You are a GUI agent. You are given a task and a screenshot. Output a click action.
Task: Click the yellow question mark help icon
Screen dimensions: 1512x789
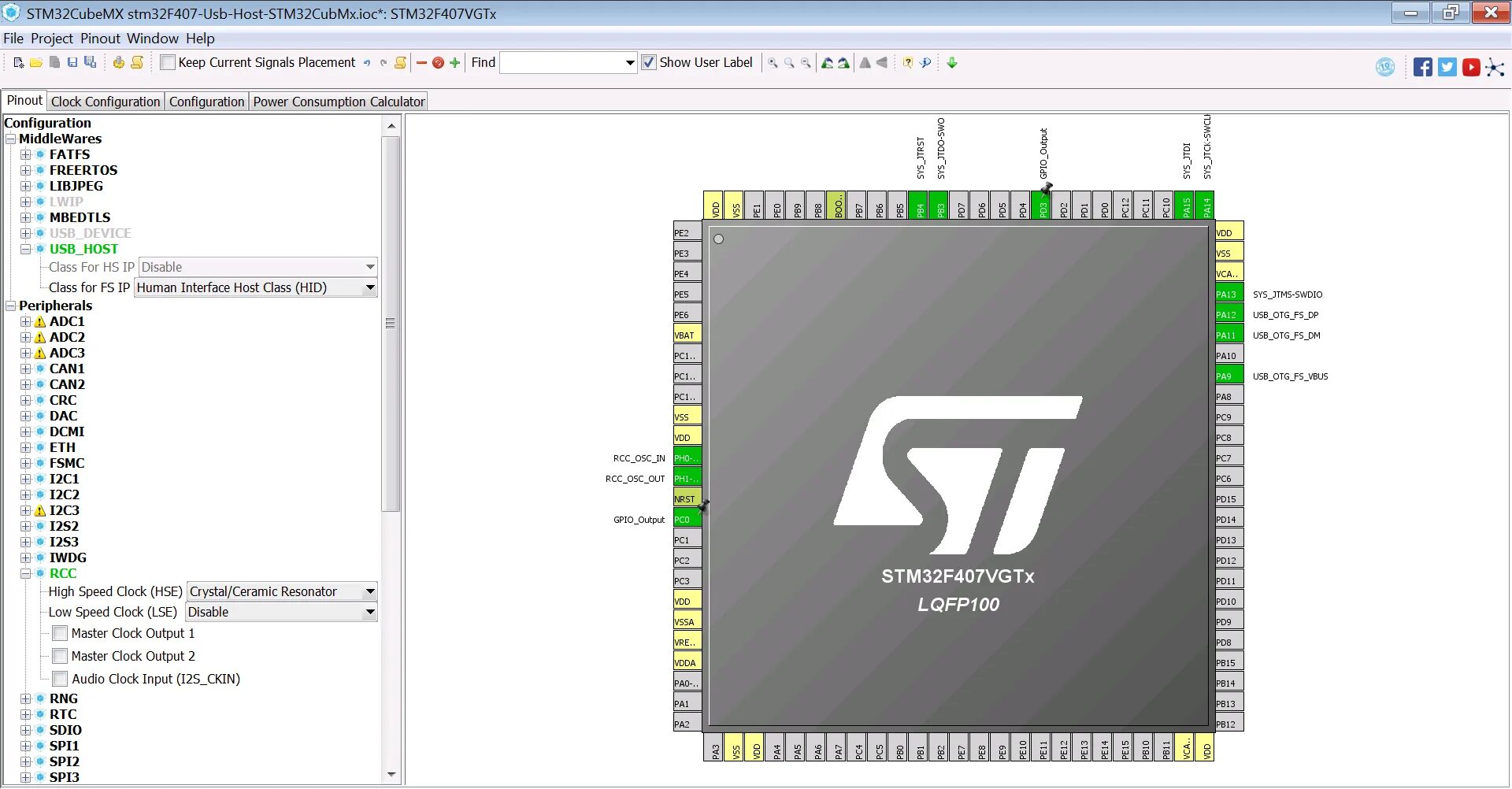pos(908,63)
